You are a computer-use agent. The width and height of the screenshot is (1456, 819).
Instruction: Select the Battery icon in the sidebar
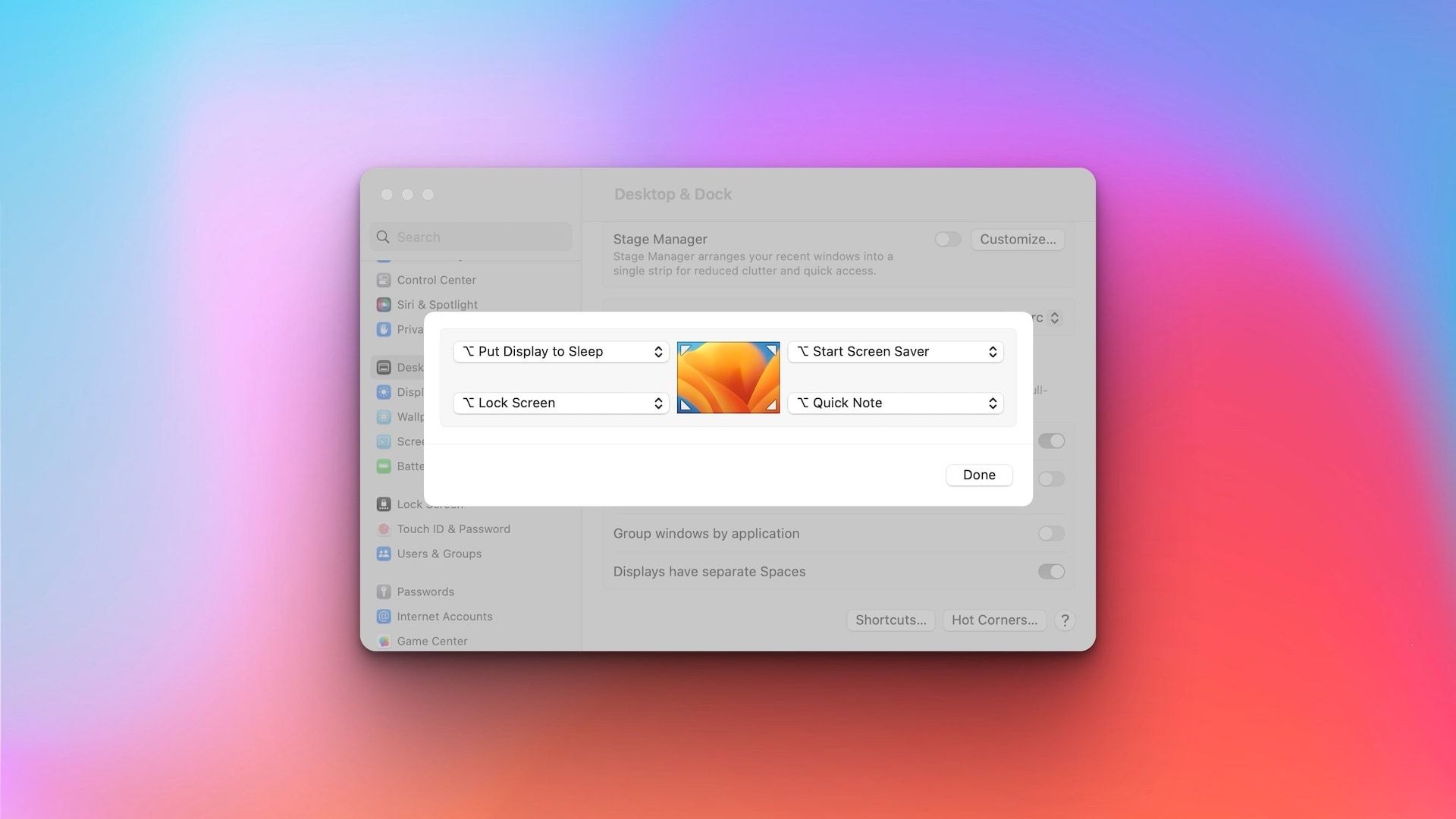(384, 466)
